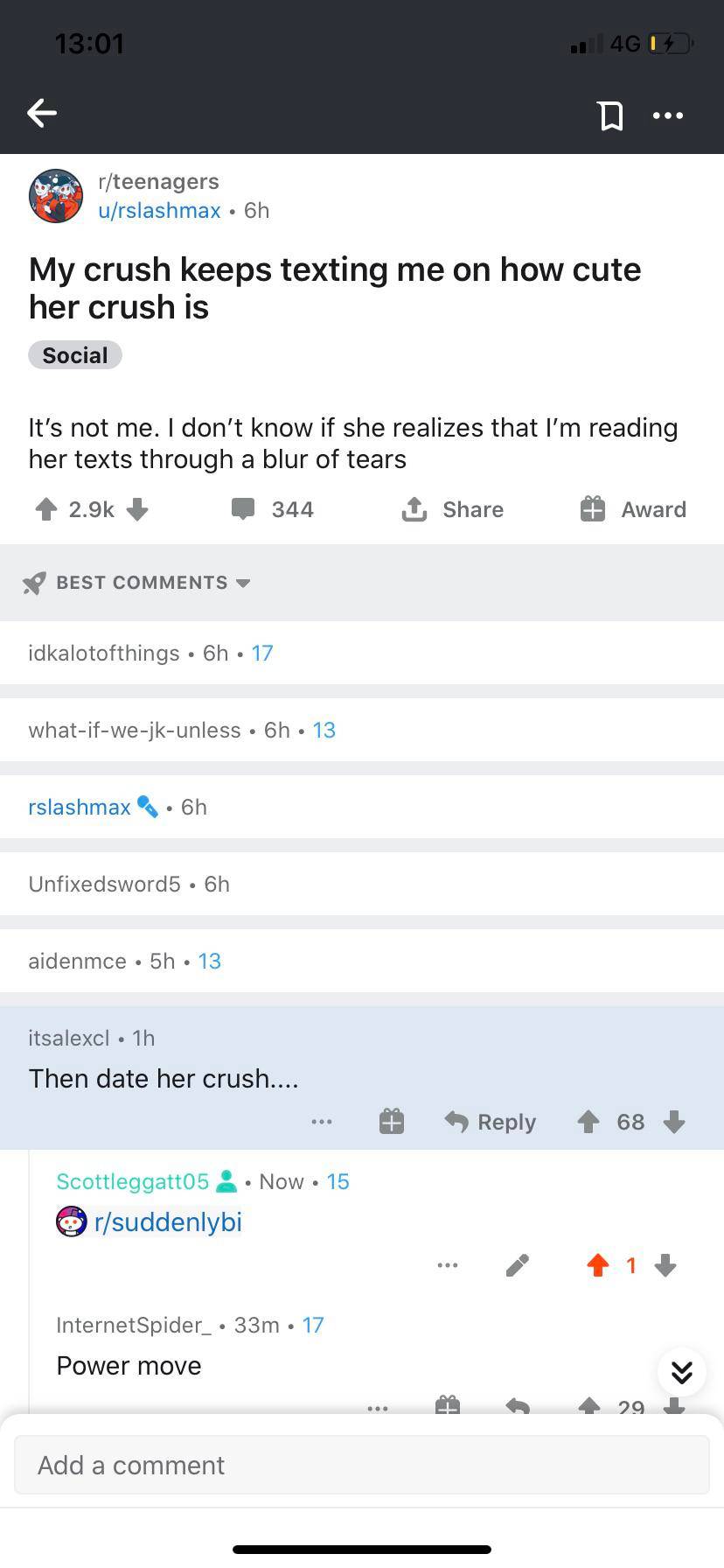Image resolution: width=724 pixels, height=1568 pixels.
Task: Tap the Add a comment field
Action: (362, 1464)
